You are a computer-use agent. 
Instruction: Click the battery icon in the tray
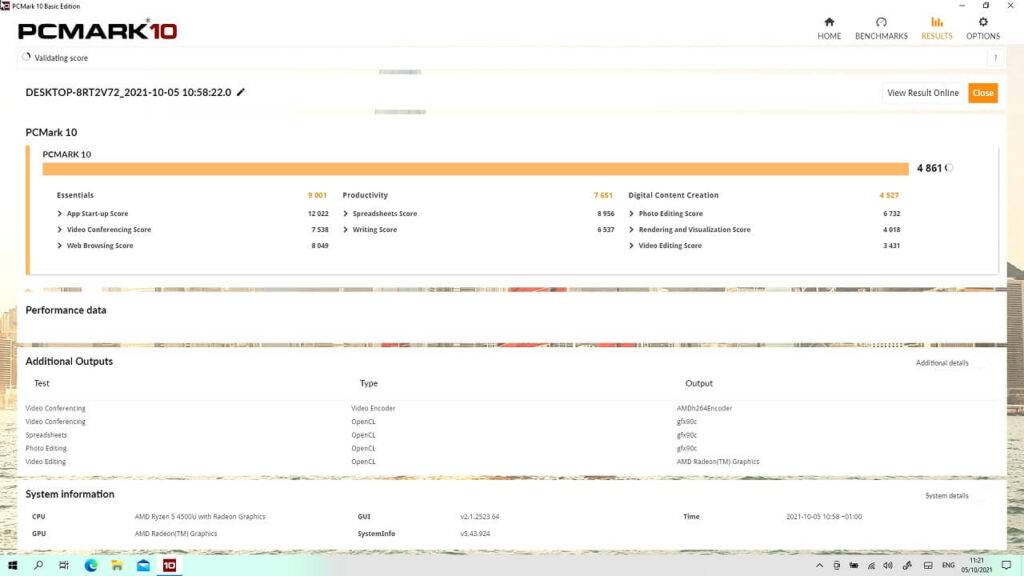point(854,566)
